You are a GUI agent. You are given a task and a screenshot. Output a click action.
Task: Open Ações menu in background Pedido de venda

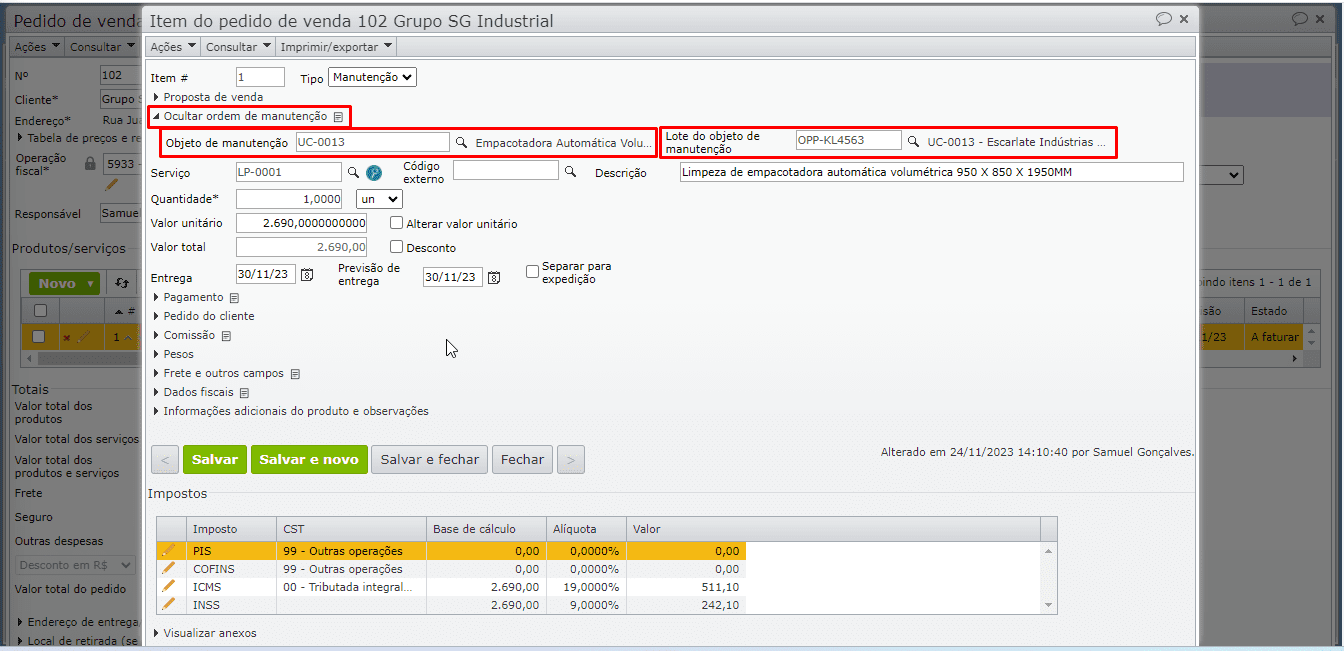tap(37, 47)
